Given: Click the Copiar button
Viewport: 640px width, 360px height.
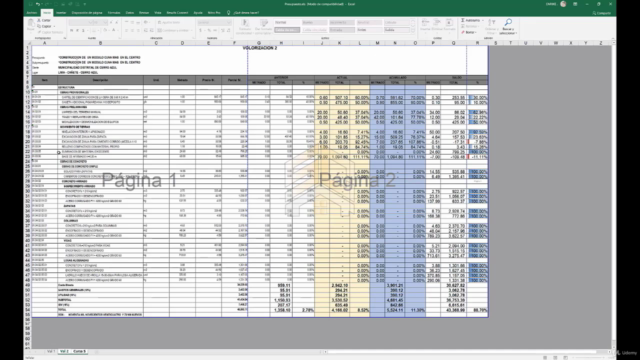Looking at the screenshot, I should click(x=44, y=26).
